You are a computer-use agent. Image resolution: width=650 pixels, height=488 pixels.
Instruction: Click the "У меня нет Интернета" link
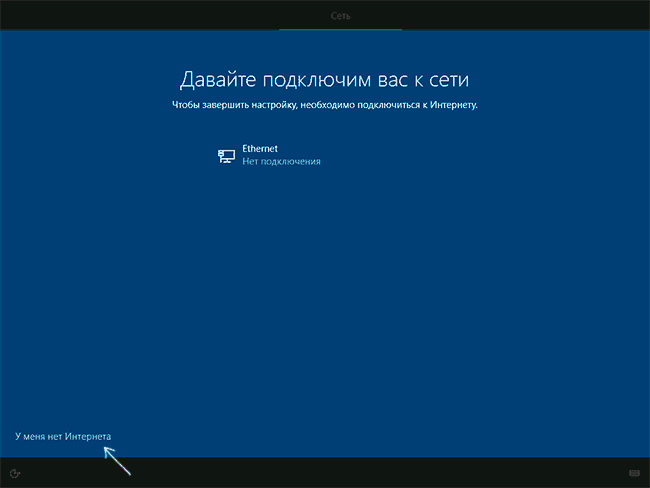pos(63,437)
